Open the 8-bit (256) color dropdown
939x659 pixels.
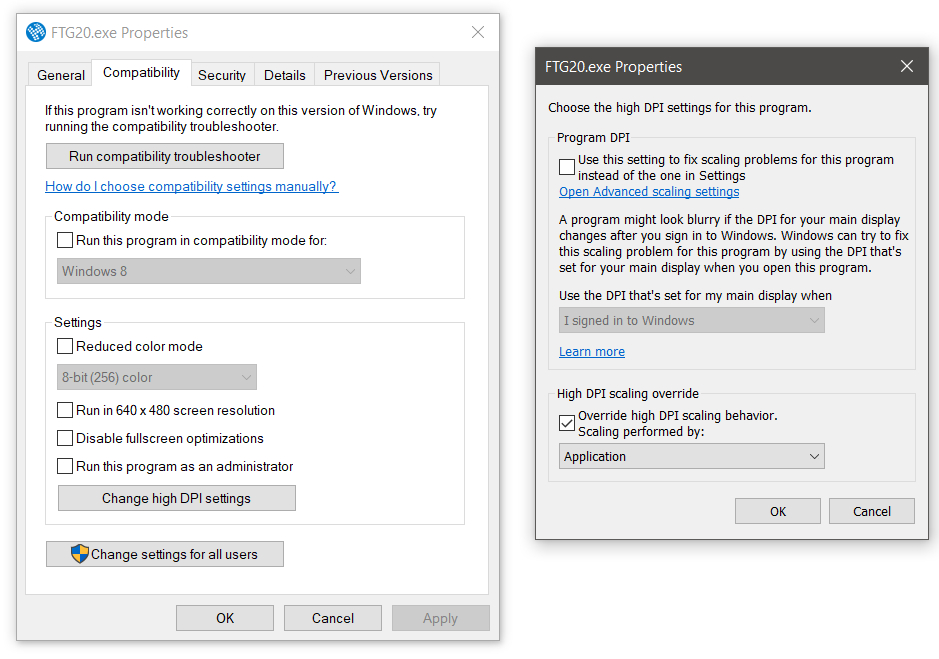[157, 377]
